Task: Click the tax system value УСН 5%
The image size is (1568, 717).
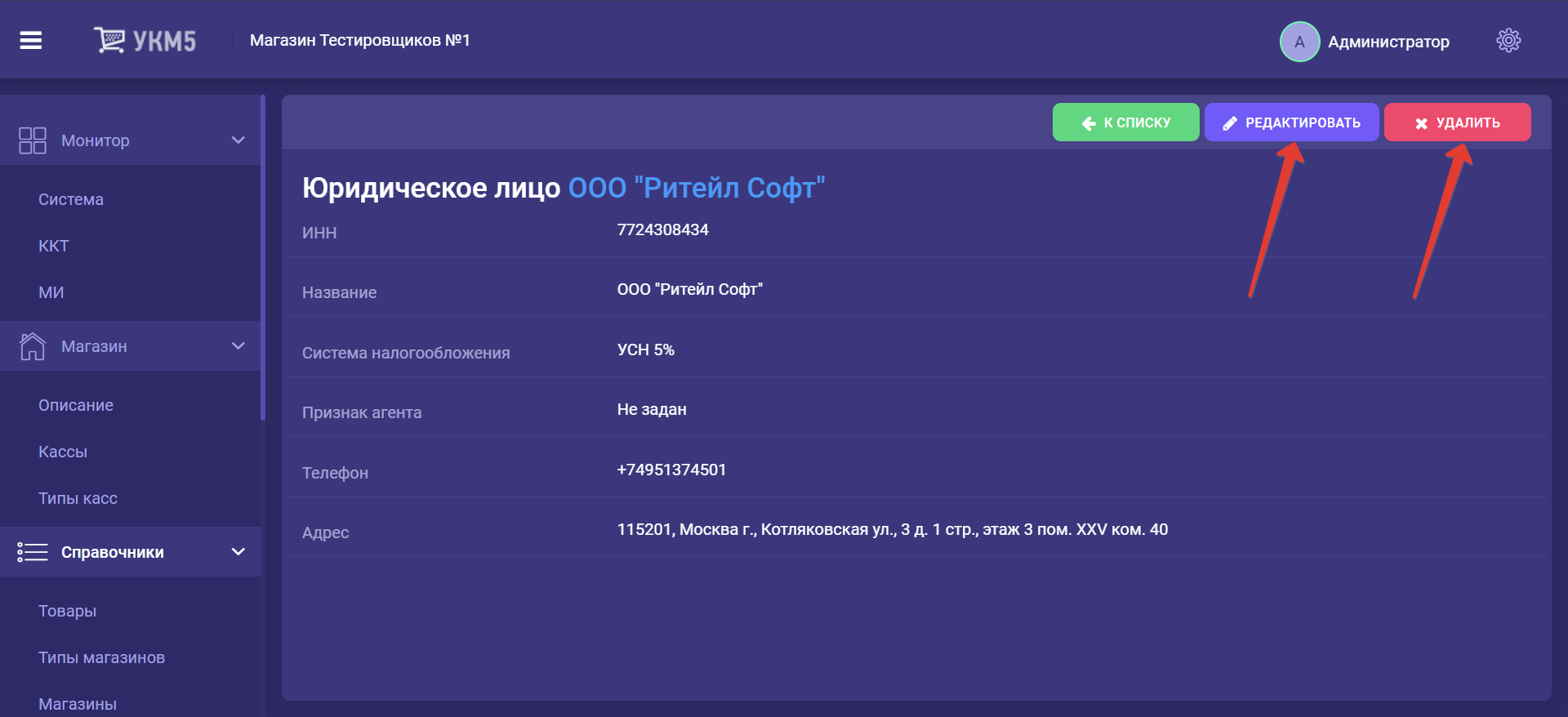Action: point(646,350)
